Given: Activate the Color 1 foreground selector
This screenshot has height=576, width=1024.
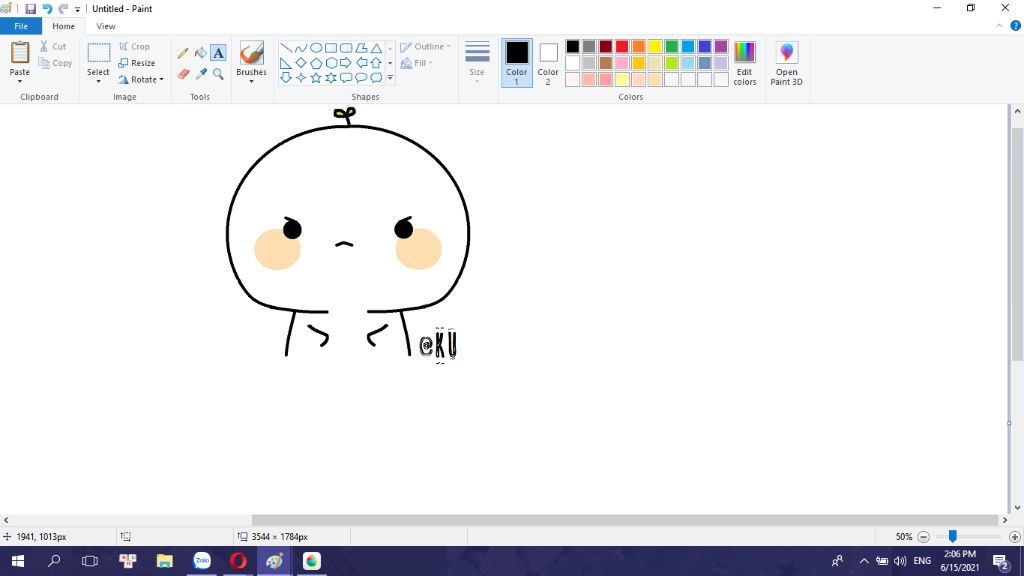Looking at the screenshot, I should [x=517, y=62].
